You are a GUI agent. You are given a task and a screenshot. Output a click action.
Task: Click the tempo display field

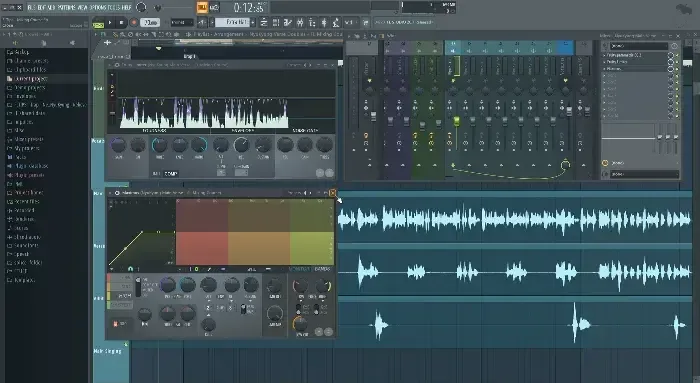[x=151, y=22]
